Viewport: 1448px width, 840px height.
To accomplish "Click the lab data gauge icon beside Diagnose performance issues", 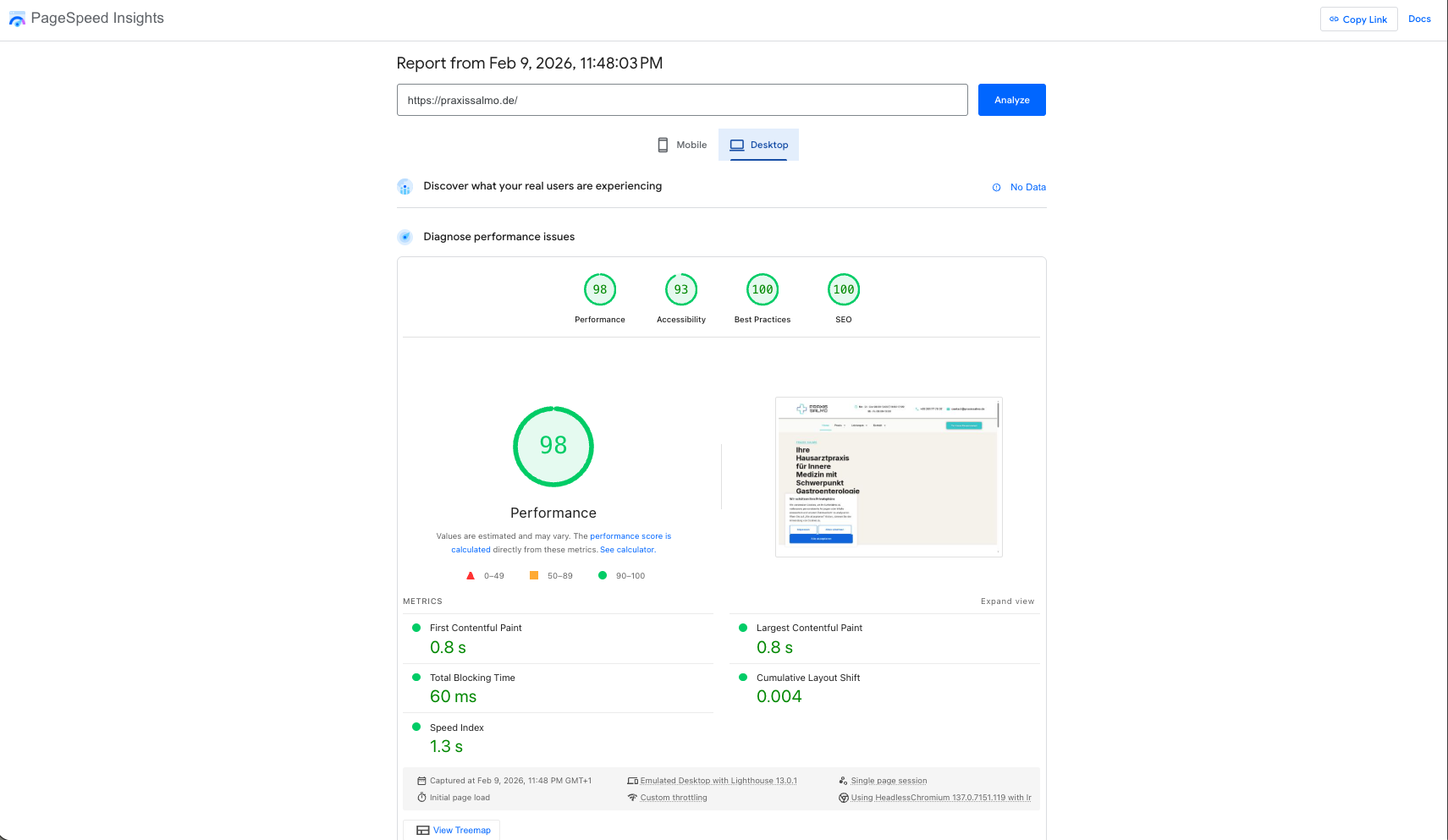I will (x=405, y=237).
